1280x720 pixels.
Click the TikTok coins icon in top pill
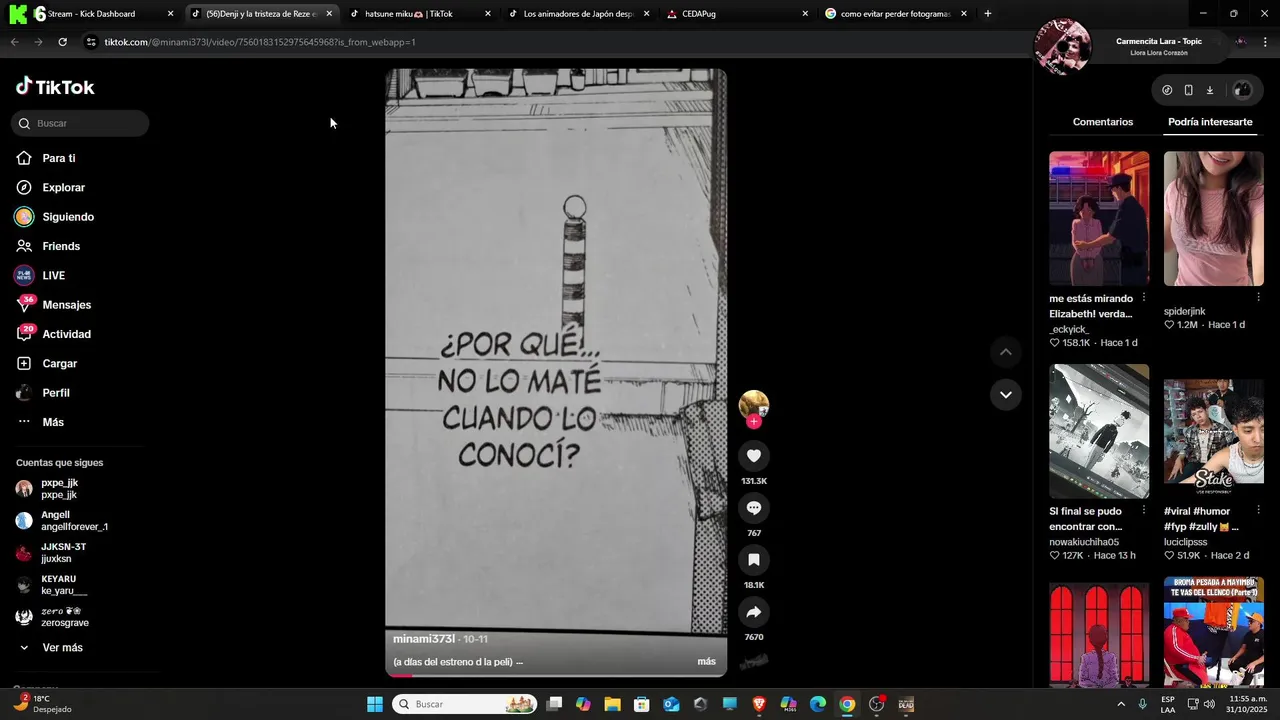coord(1167,90)
